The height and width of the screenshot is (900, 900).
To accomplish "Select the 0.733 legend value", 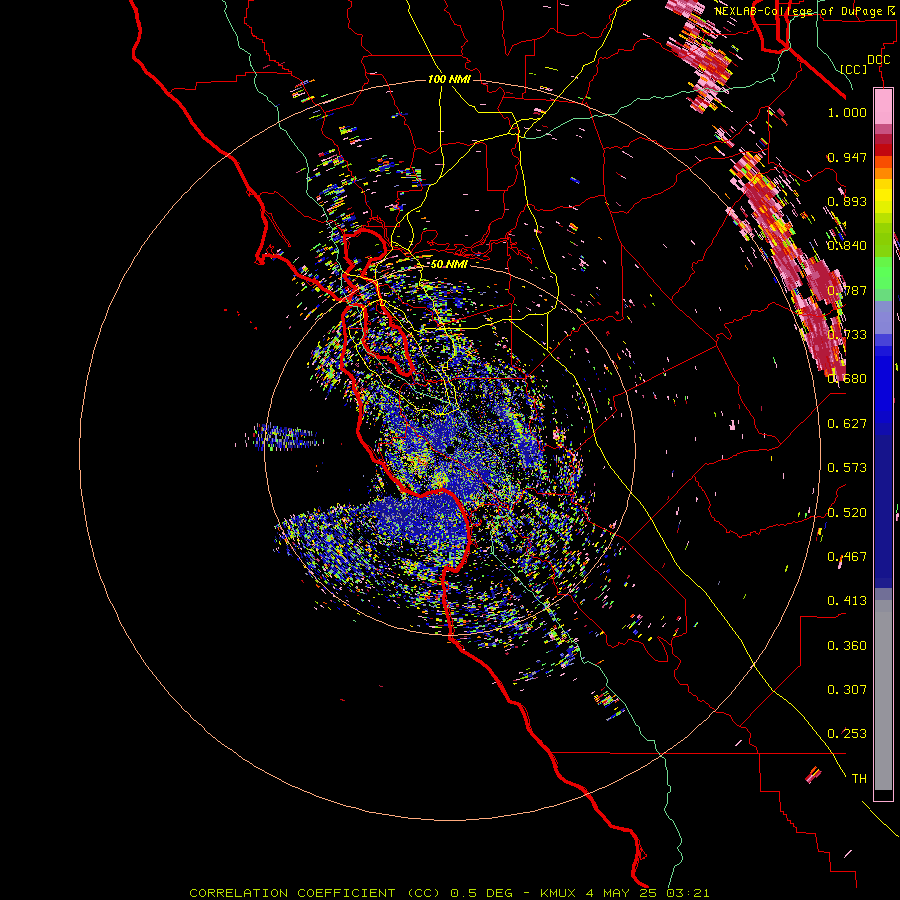I will [847, 335].
